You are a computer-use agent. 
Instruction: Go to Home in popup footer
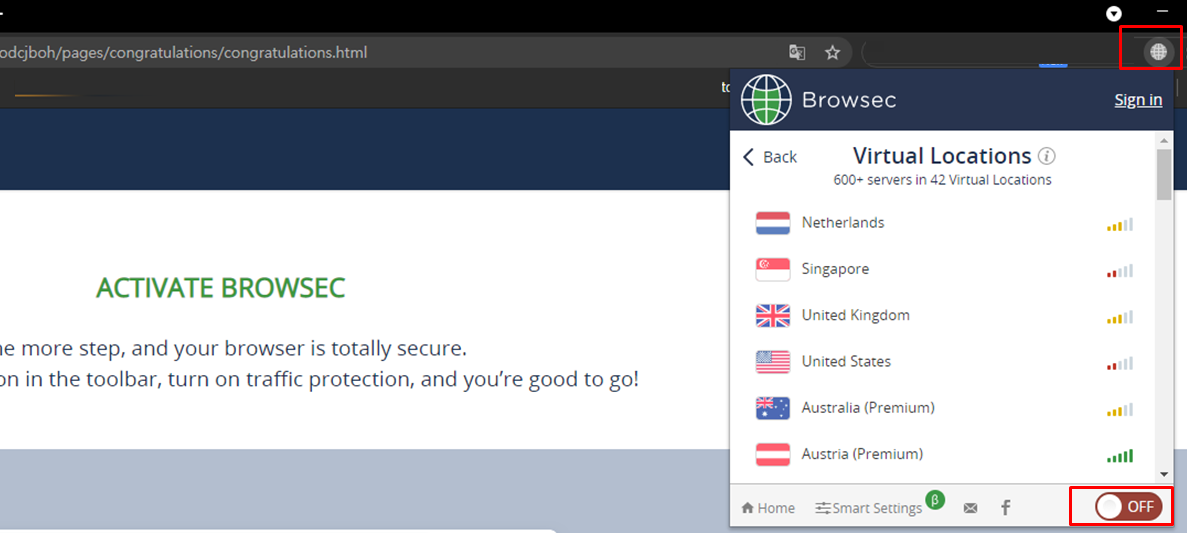(768, 508)
